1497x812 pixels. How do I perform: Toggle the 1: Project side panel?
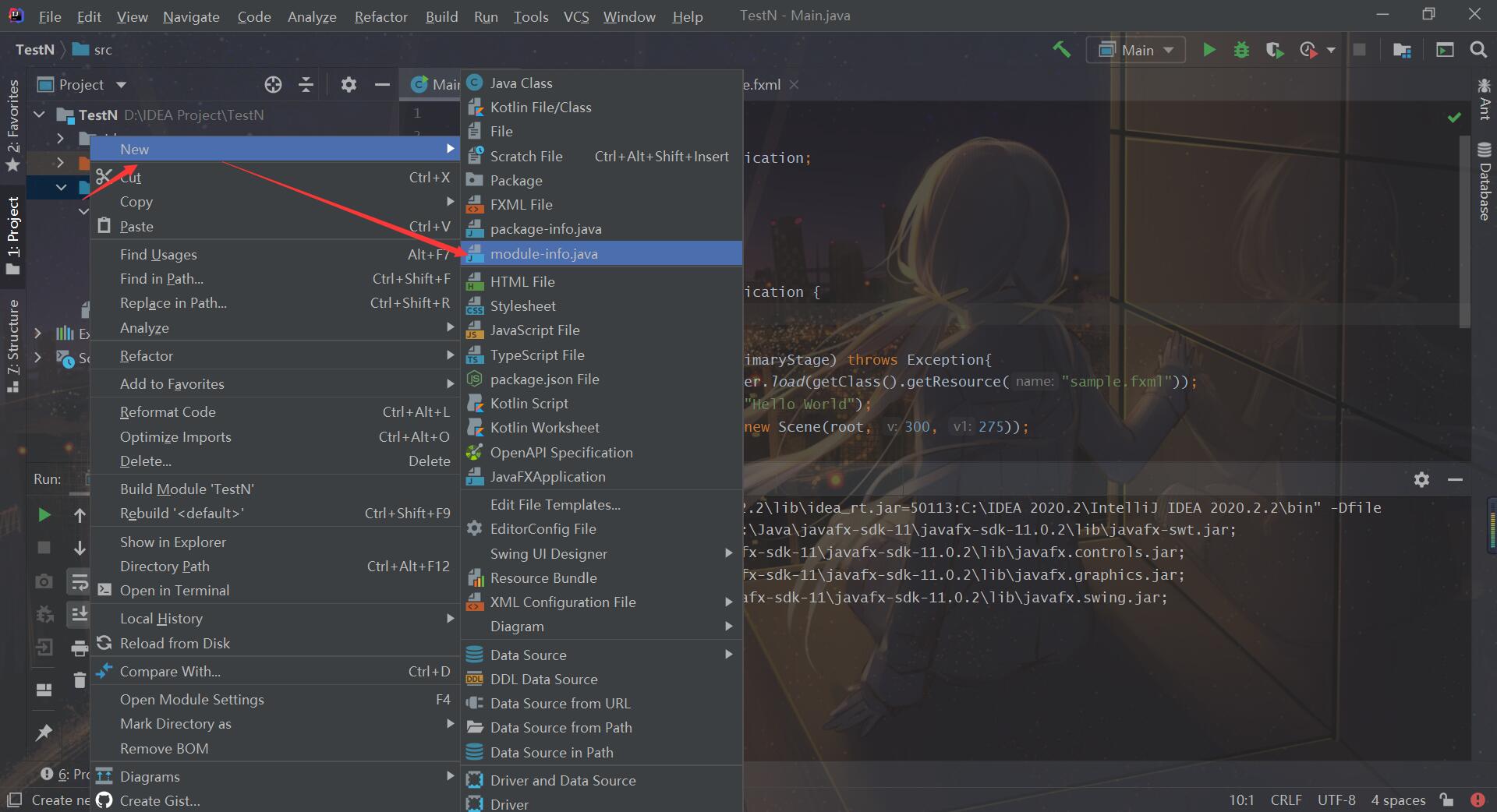coord(12,235)
